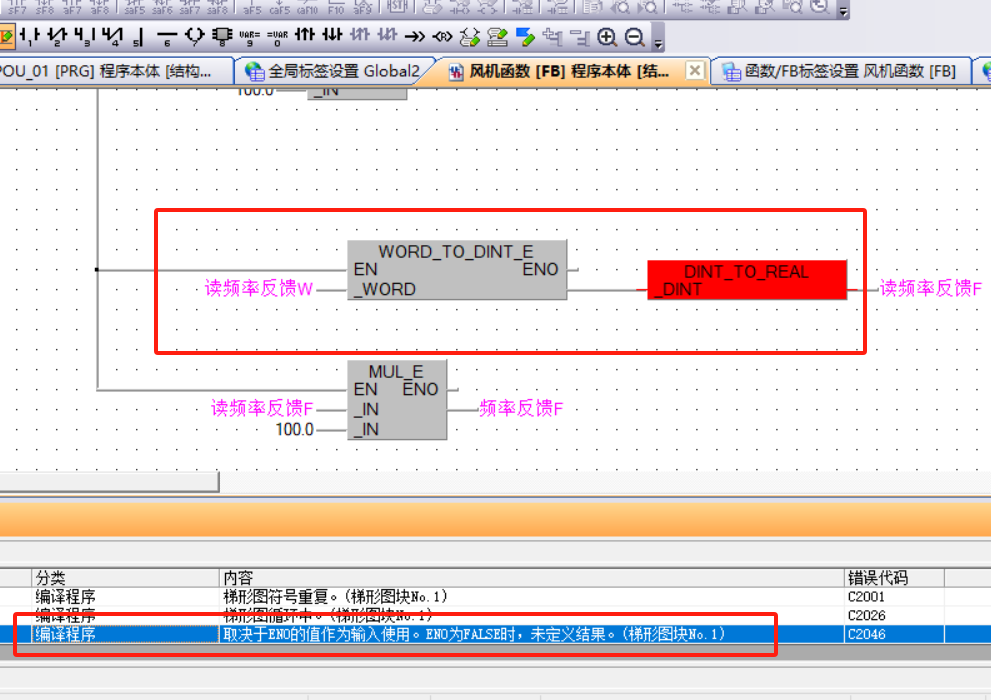
Task: Click the input variable (VAR=) tool
Action: click(248, 38)
